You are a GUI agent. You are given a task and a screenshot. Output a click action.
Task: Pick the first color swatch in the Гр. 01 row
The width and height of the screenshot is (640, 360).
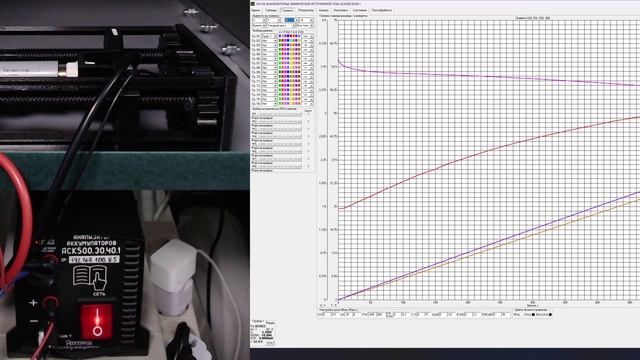(280, 36)
